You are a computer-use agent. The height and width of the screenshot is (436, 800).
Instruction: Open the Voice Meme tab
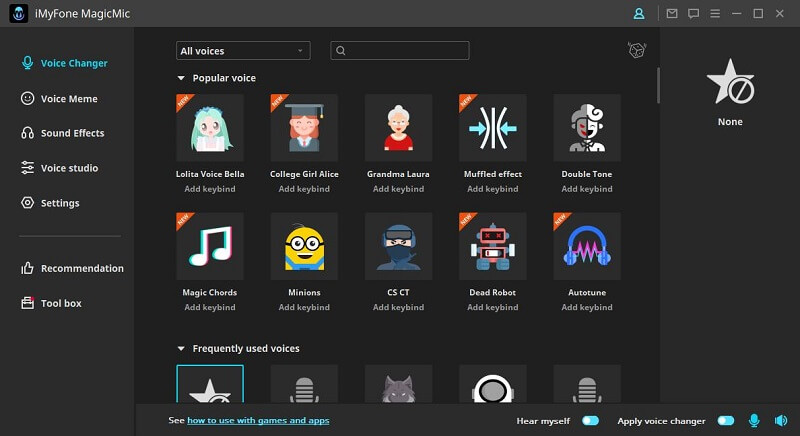point(59,98)
